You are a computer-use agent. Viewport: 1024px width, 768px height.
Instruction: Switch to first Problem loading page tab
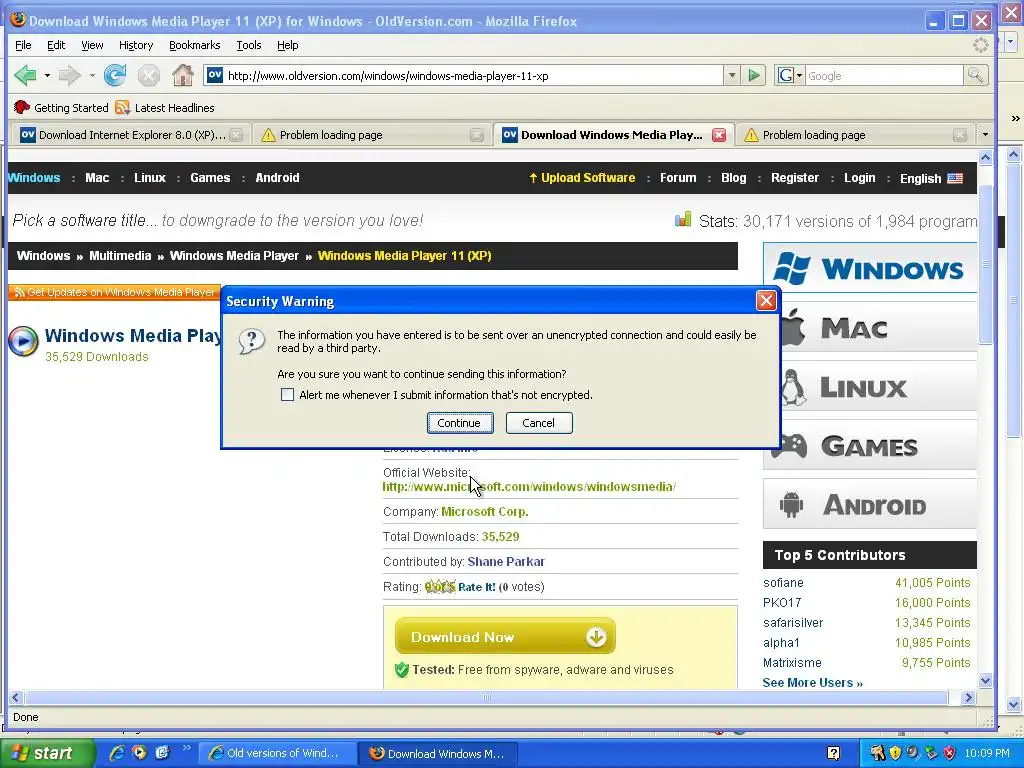coord(371,135)
